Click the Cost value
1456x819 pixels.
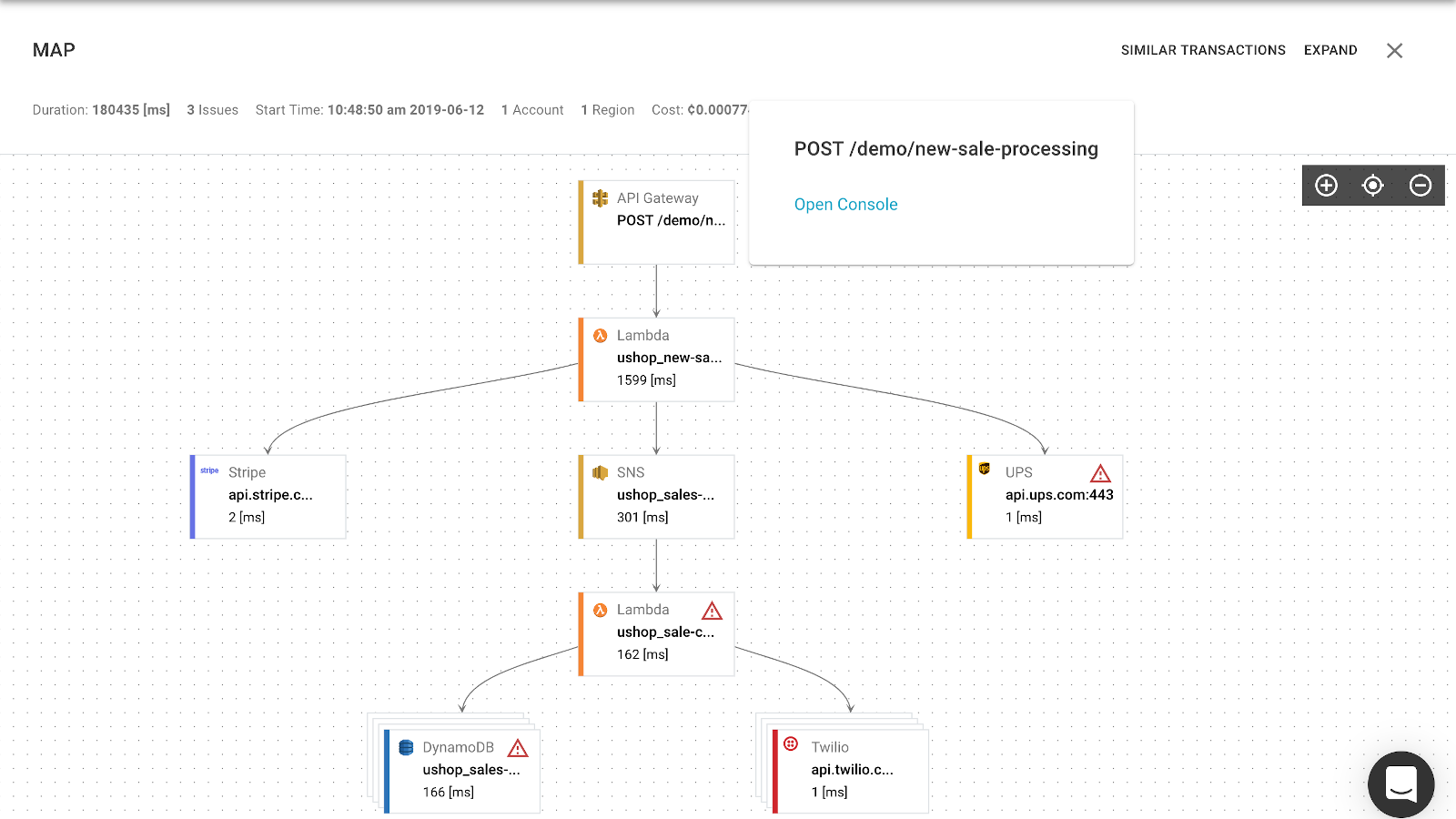point(717,110)
